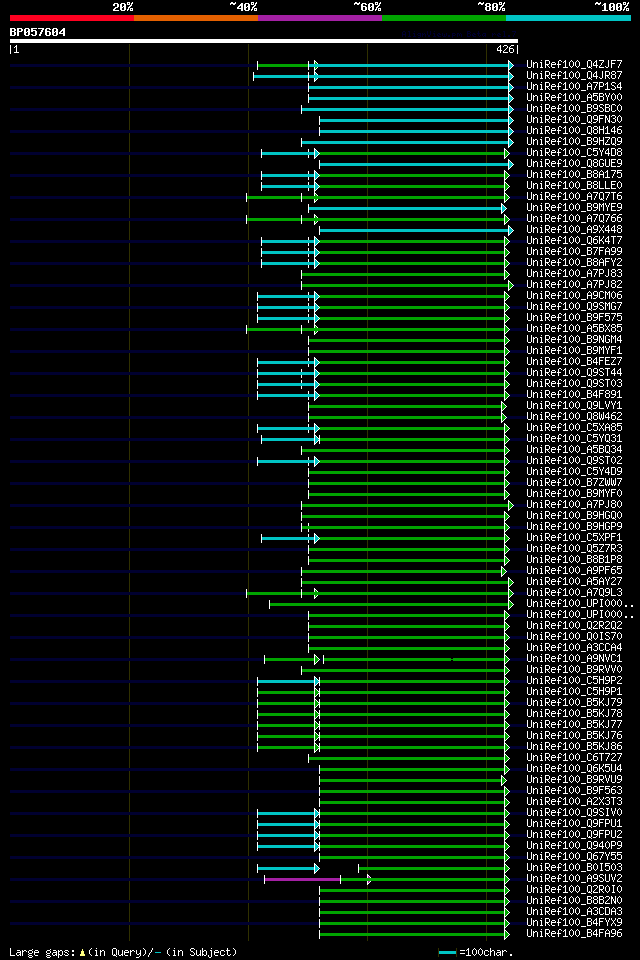Open hit UniRef100_Q9FN30
Image resolution: width=640 pixels, height=960 pixels.
pos(574,119)
